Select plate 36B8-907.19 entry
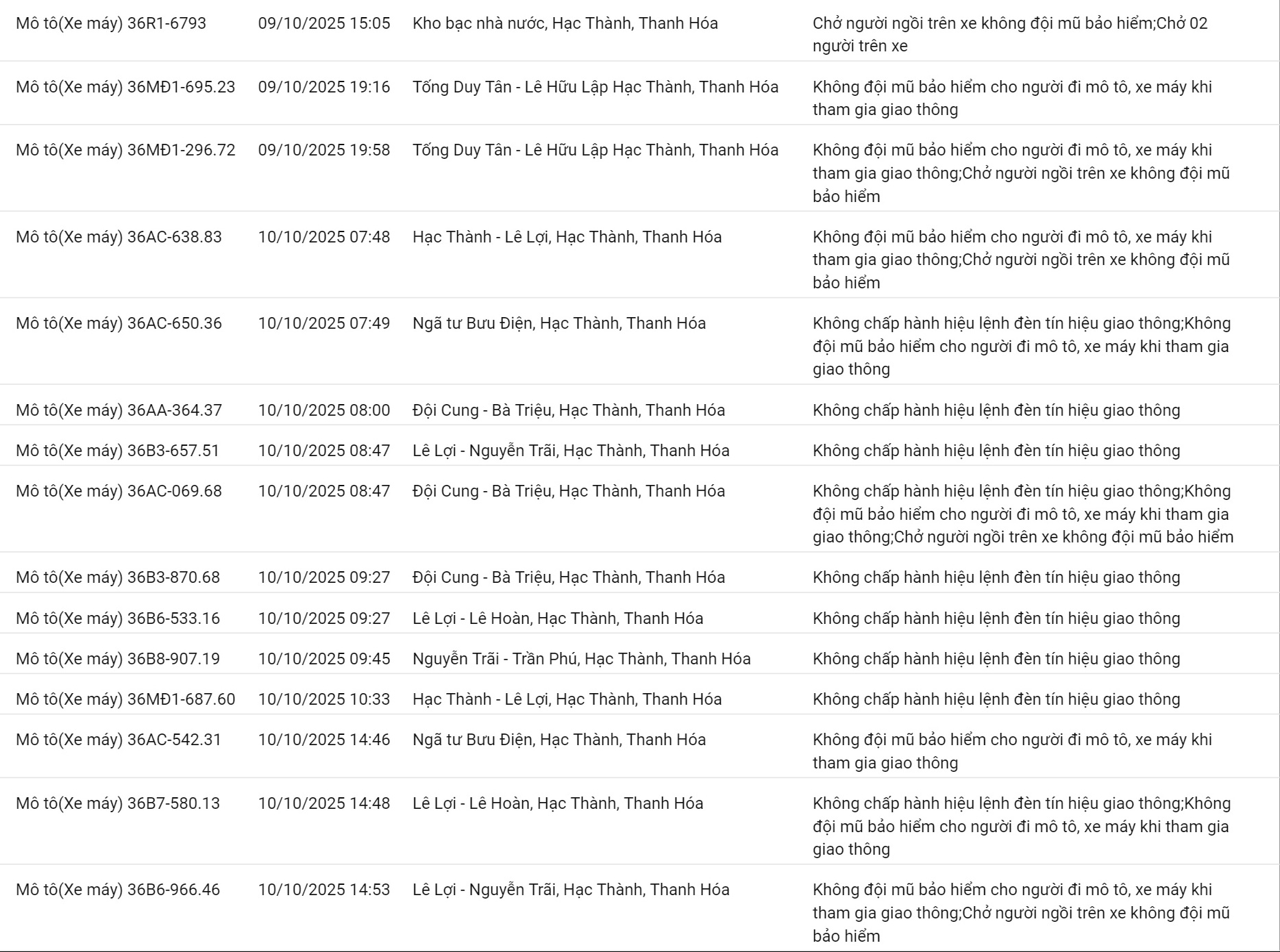The width and height of the screenshot is (1280, 952). (x=118, y=659)
